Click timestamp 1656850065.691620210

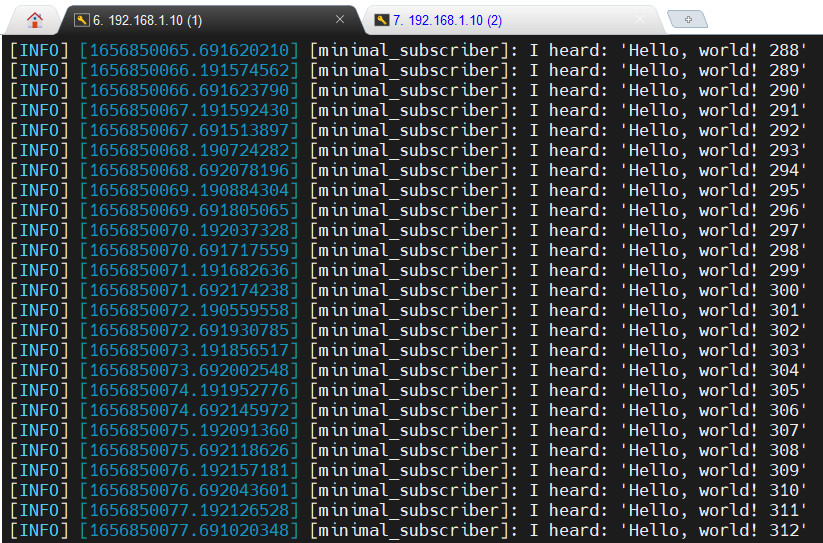pos(189,50)
